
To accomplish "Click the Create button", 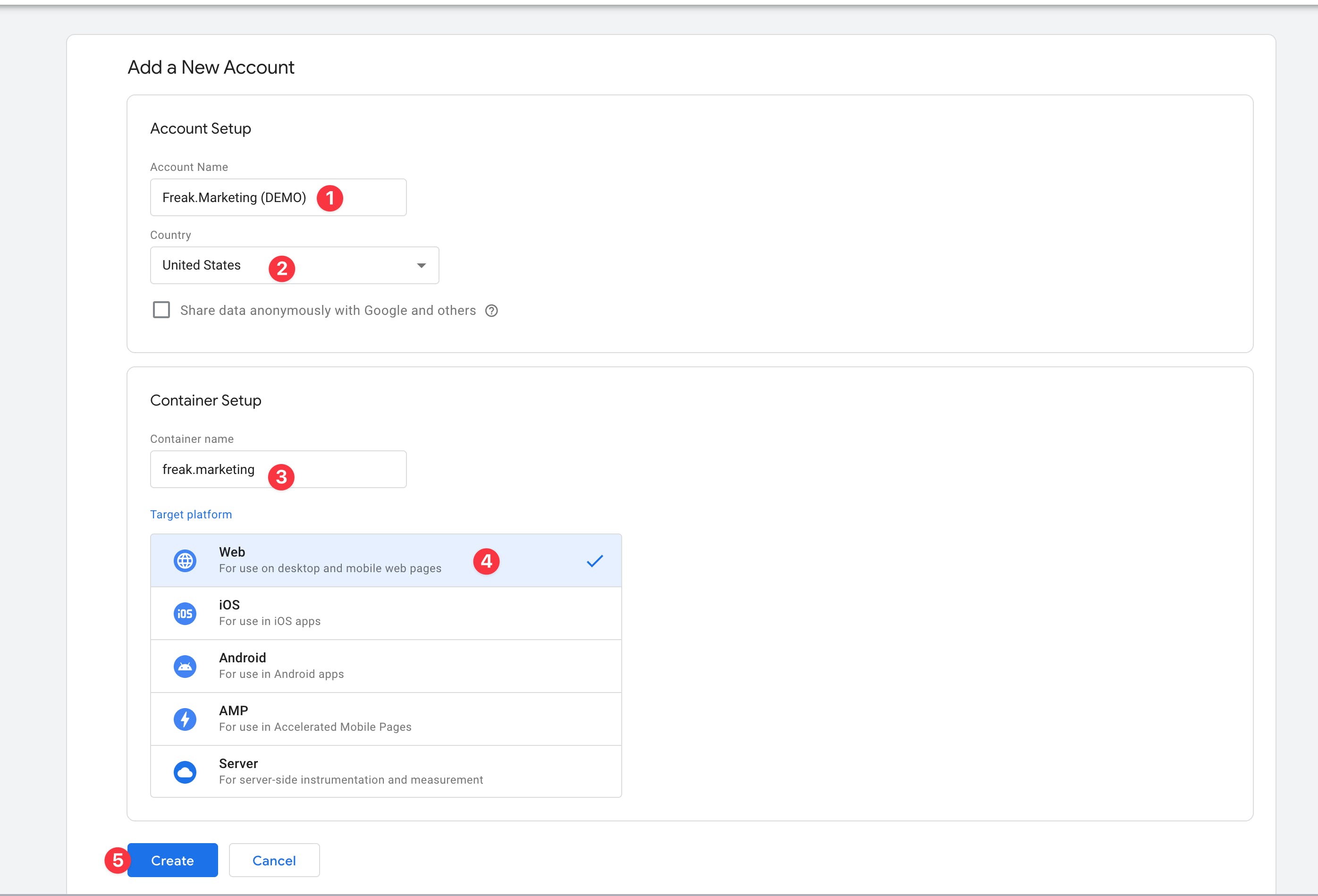I will tap(172, 860).
